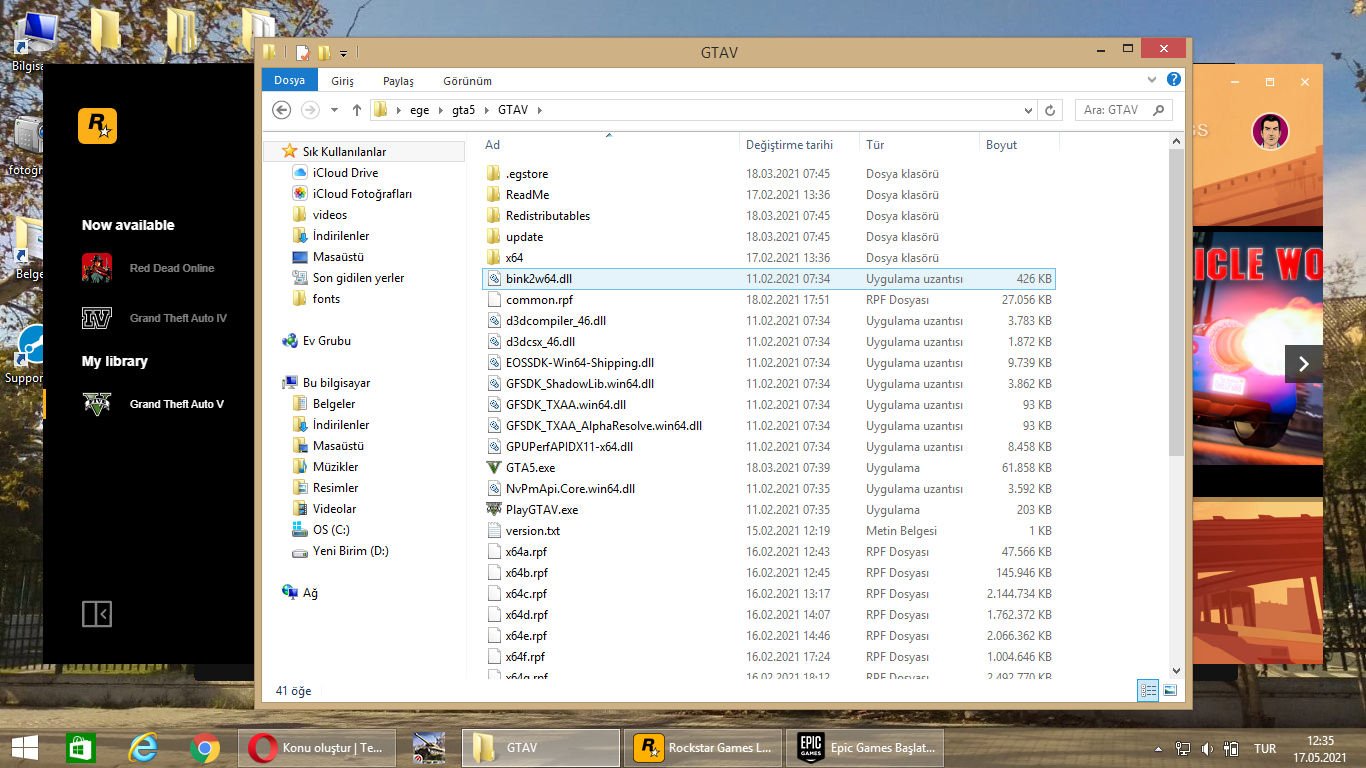Open Google Chrome from the taskbar
The height and width of the screenshot is (768, 1366).
click(x=205, y=747)
